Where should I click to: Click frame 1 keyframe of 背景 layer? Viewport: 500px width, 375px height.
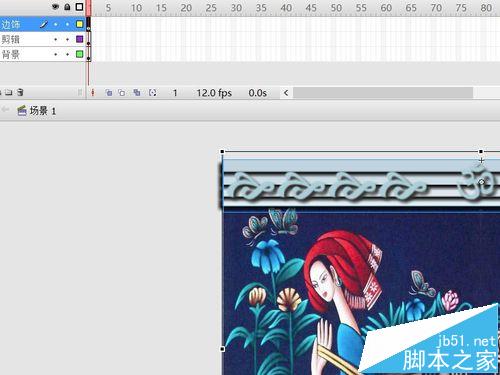pyautogui.click(x=88, y=54)
